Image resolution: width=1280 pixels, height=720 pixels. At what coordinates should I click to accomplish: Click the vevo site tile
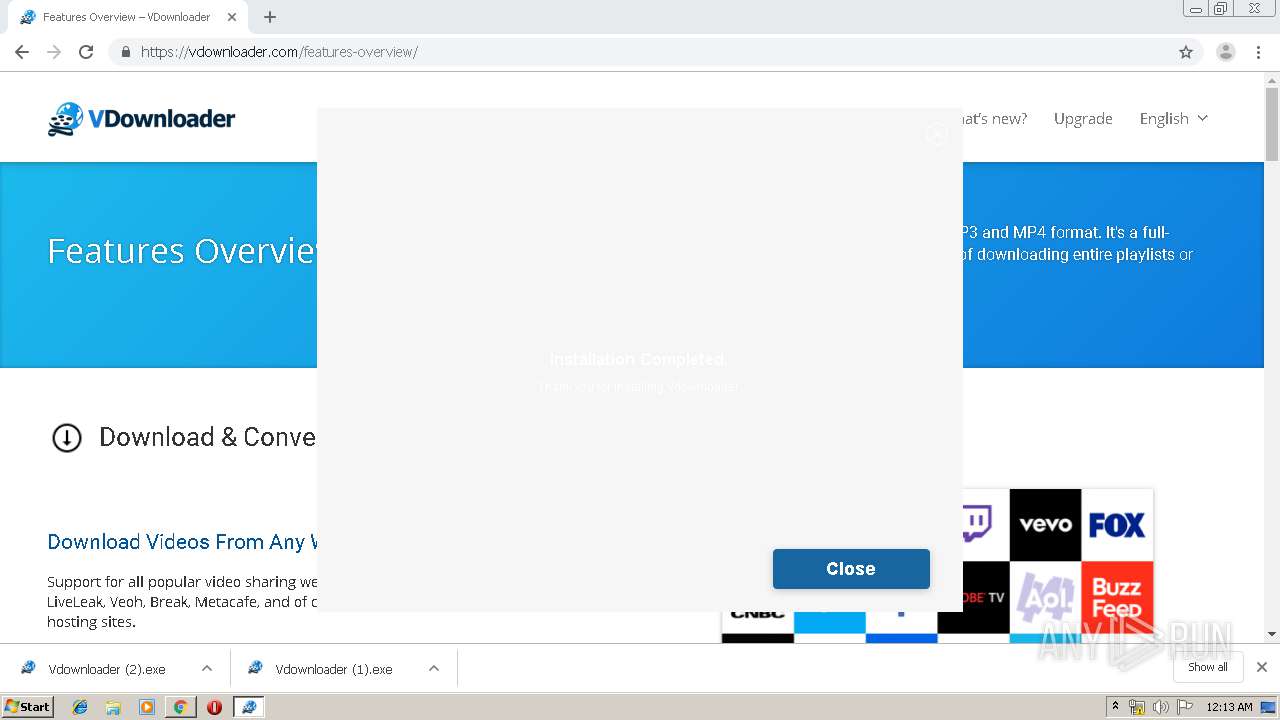click(x=1045, y=525)
